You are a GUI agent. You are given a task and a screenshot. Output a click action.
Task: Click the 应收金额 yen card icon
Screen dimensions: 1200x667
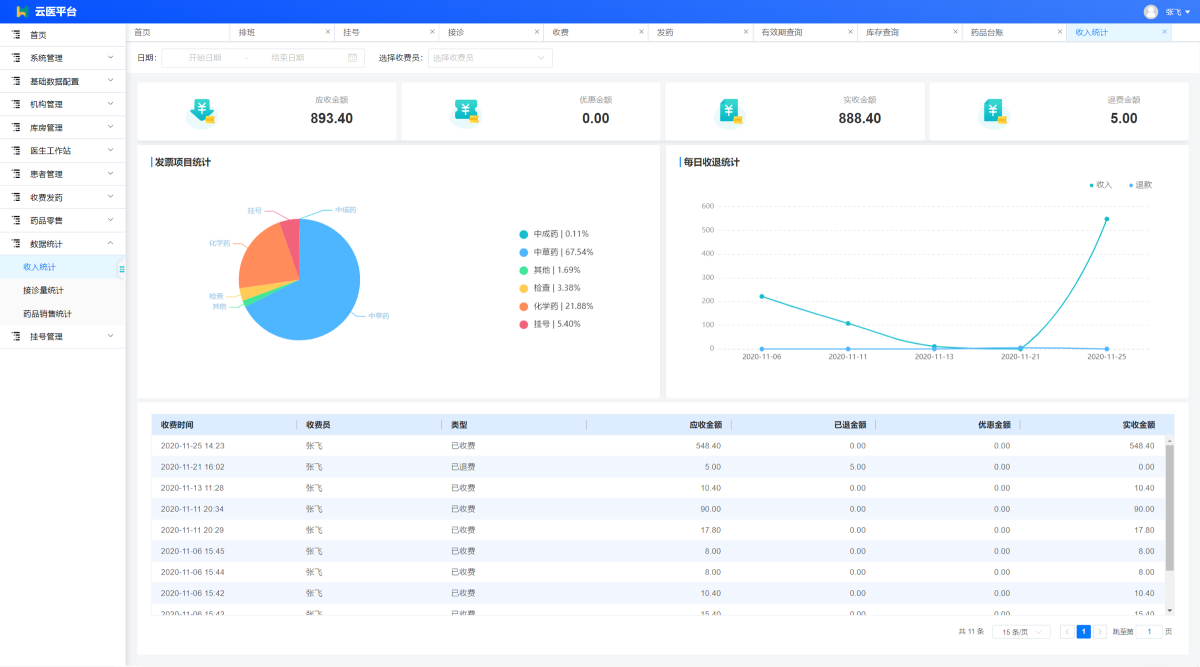tap(202, 111)
